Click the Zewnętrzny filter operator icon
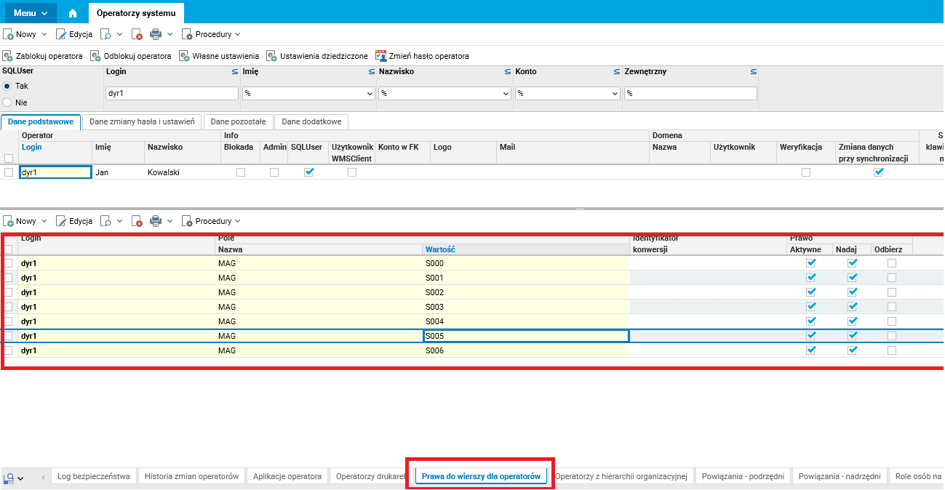 [x=753, y=72]
